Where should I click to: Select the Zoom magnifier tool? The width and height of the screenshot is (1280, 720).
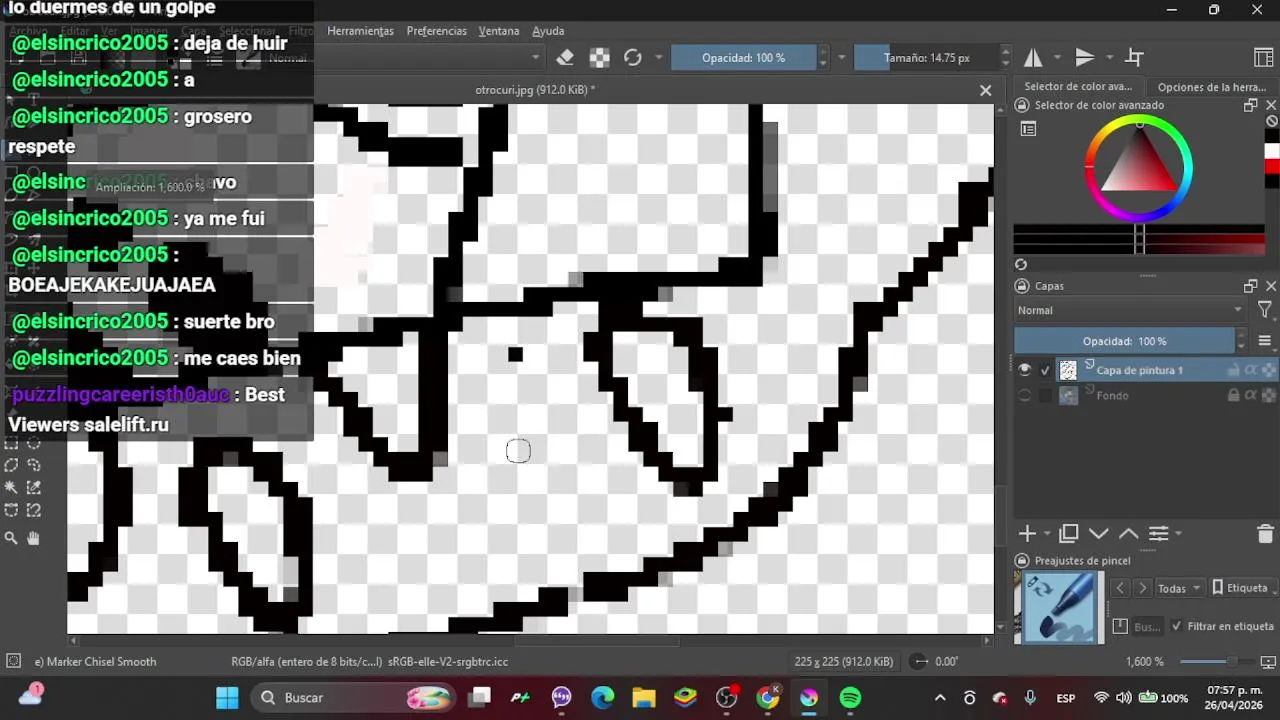(11, 538)
